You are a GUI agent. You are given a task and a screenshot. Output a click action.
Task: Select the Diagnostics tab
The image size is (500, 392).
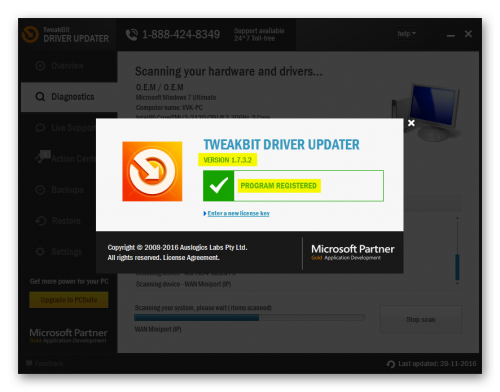pyautogui.click(x=69, y=97)
